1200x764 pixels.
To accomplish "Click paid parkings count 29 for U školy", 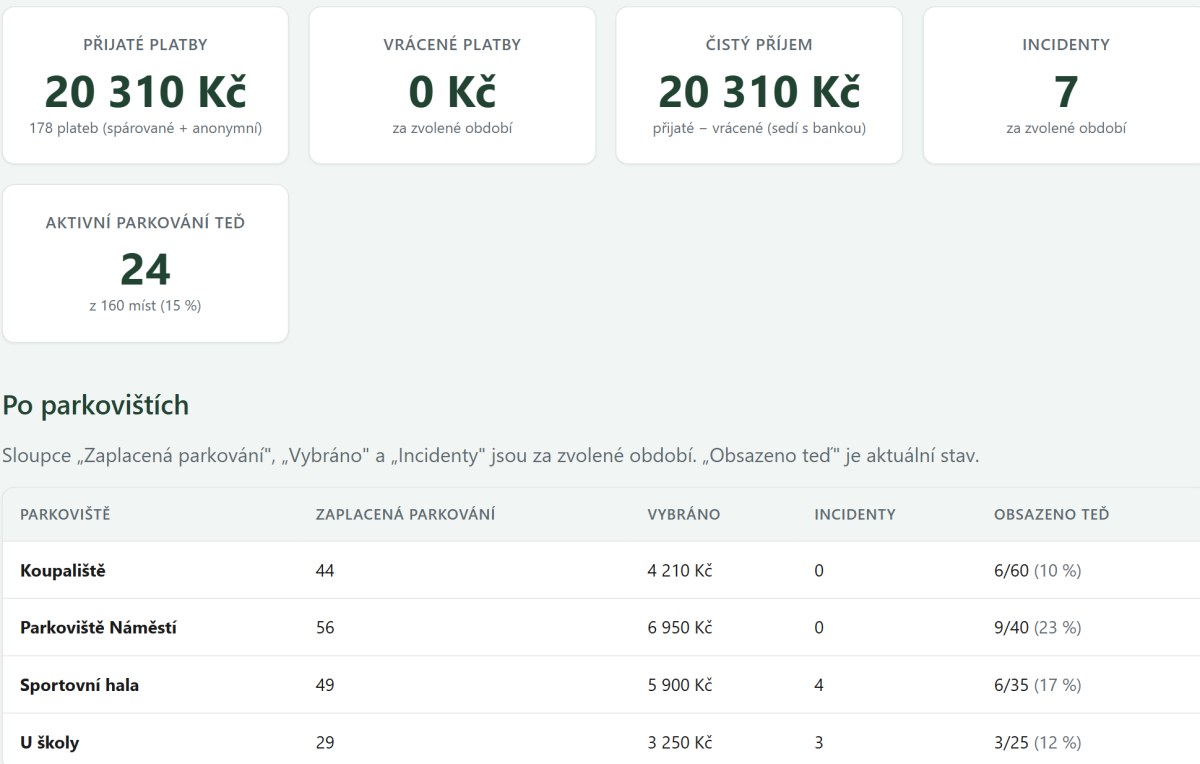I will tap(325, 743).
